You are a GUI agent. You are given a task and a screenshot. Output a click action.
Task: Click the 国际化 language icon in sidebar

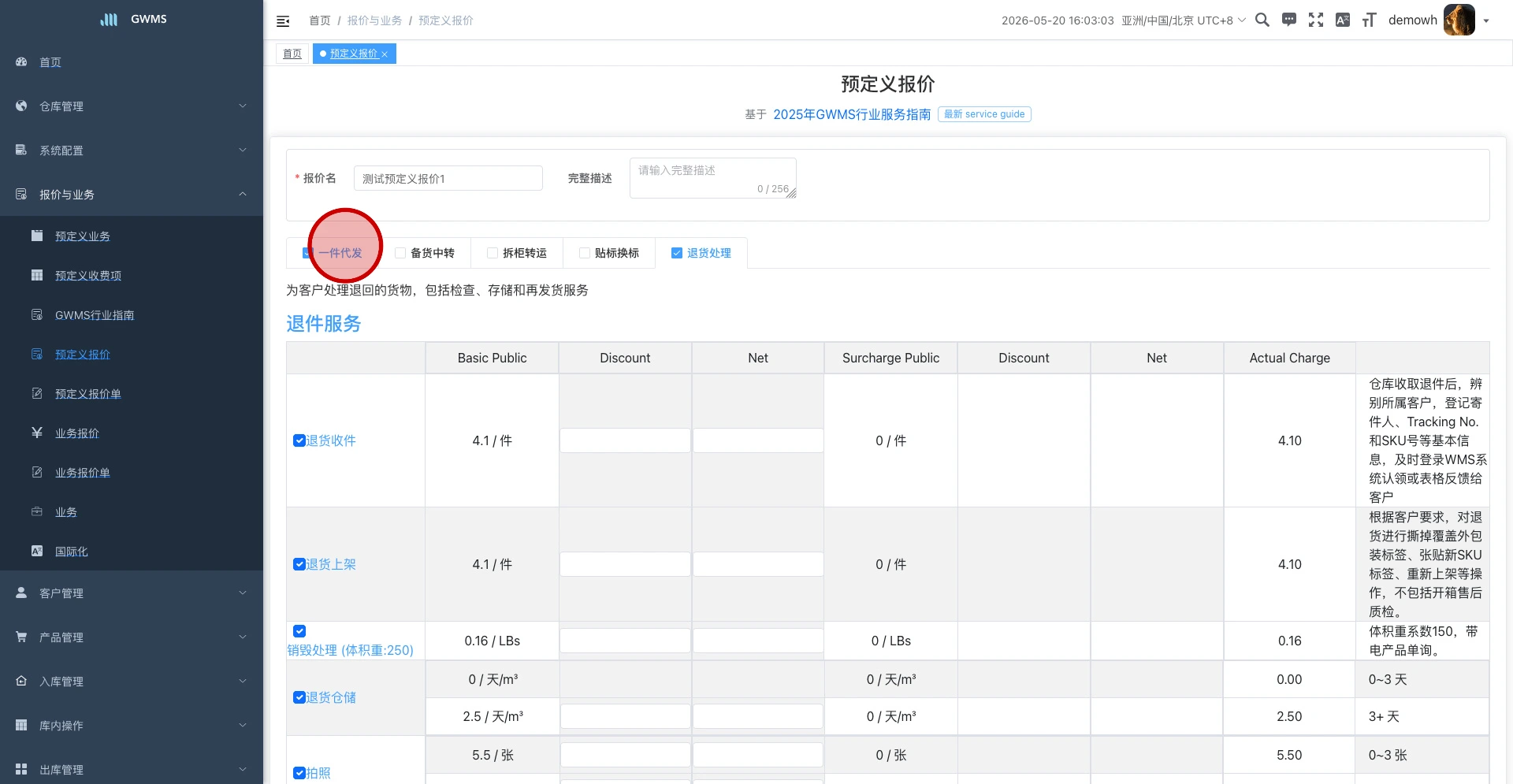(x=37, y=551)
